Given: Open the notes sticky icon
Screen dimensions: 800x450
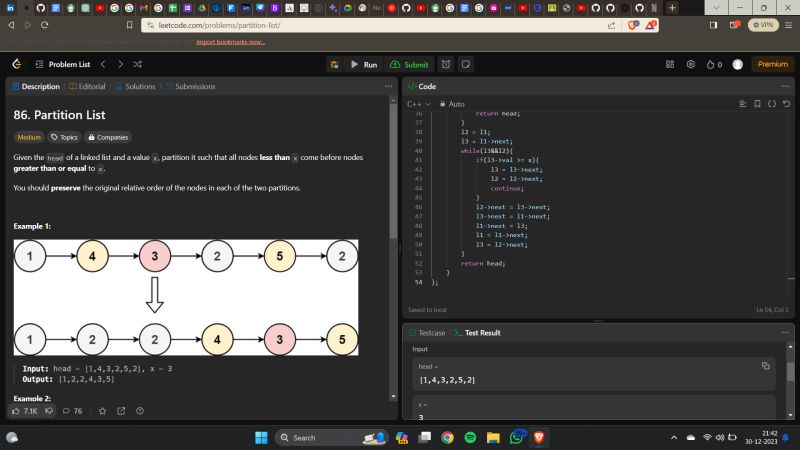Looking at the screenshot, I should pyautogui.click(x=466, y=64).
